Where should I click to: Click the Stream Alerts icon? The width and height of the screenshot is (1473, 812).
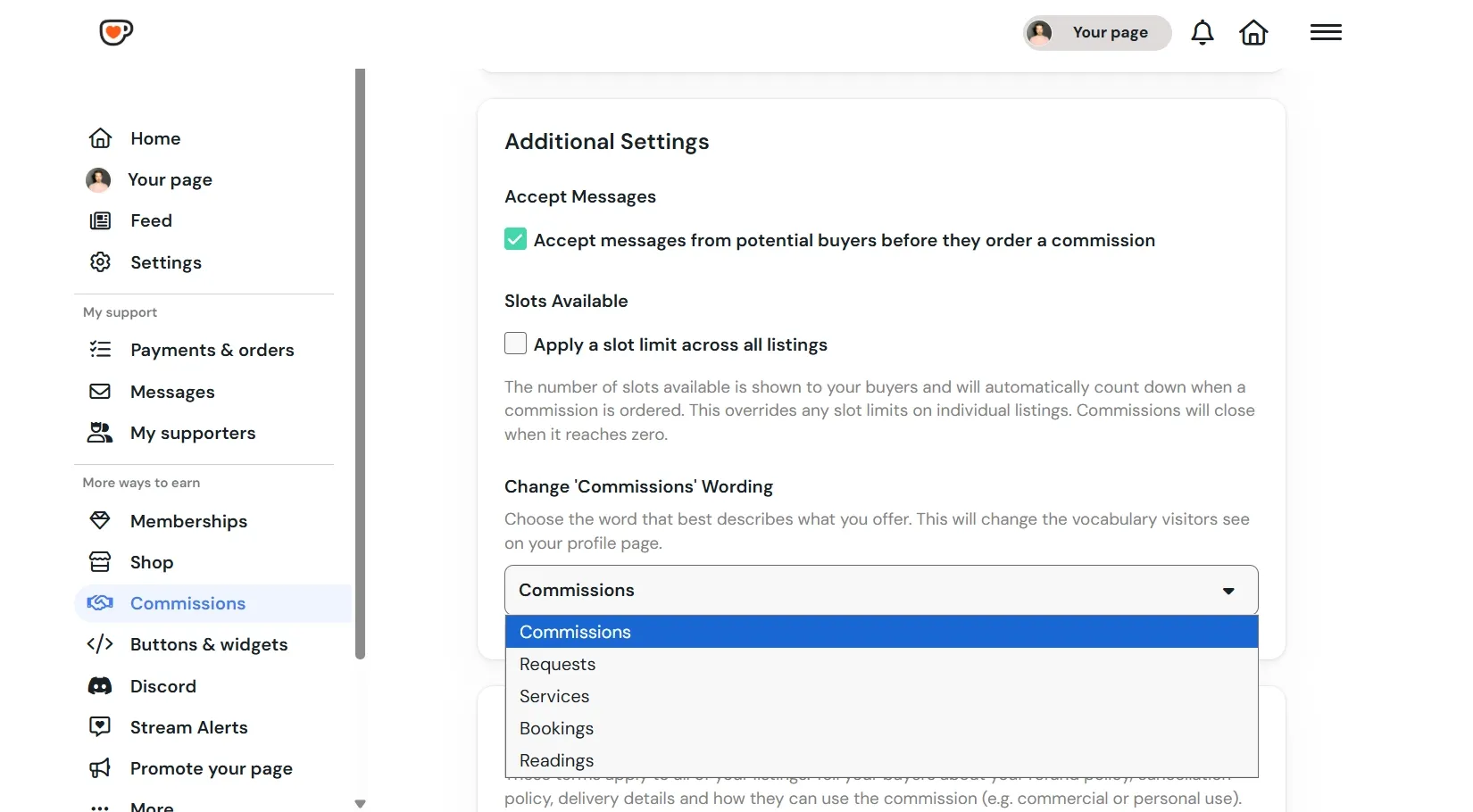100,727
